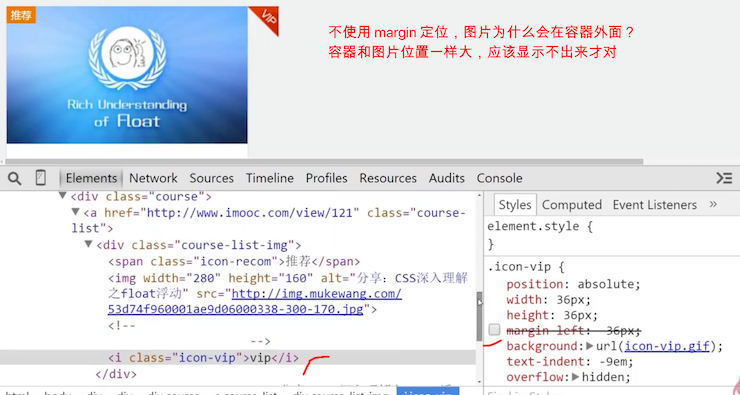Collapse the div class="course" node

click(x=62, y=196)
